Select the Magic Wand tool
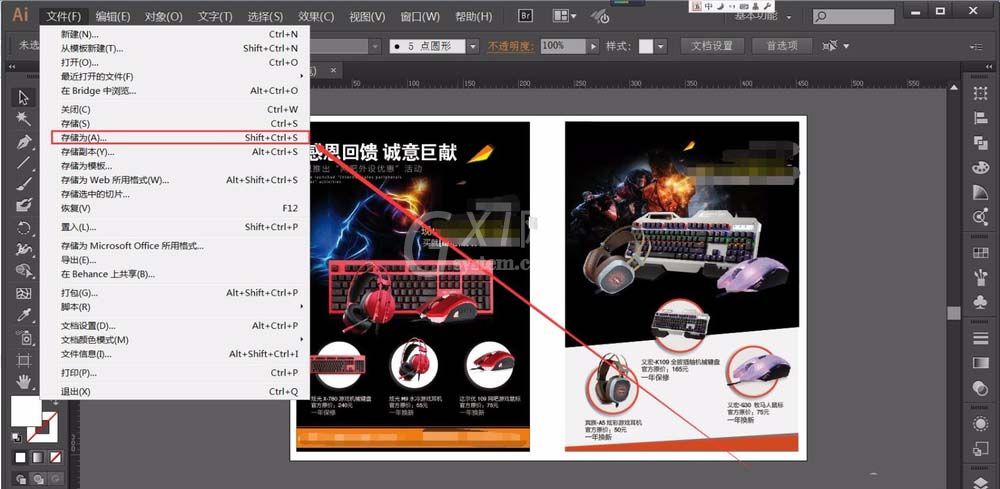 [24, 119]
